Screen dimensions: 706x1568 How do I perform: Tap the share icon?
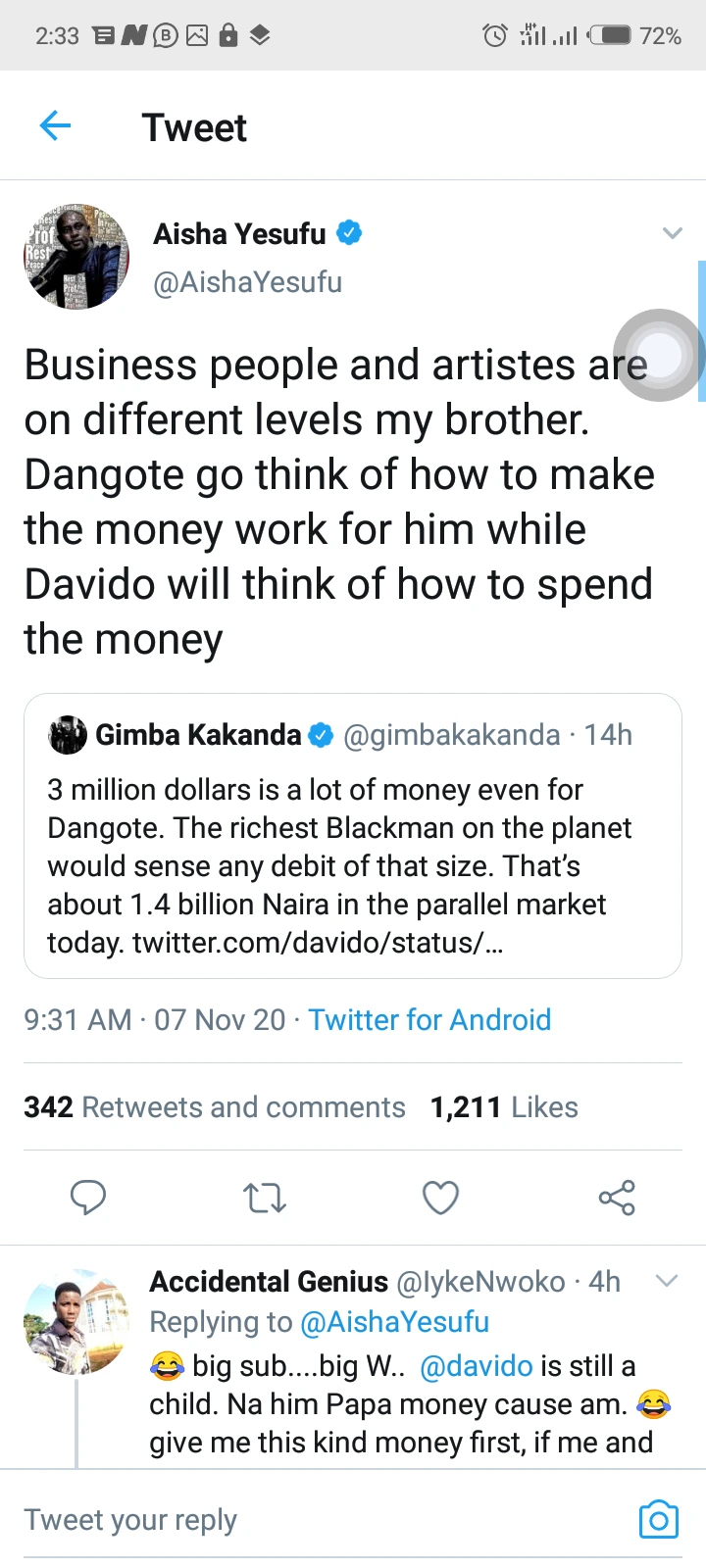pos(617,1198)
